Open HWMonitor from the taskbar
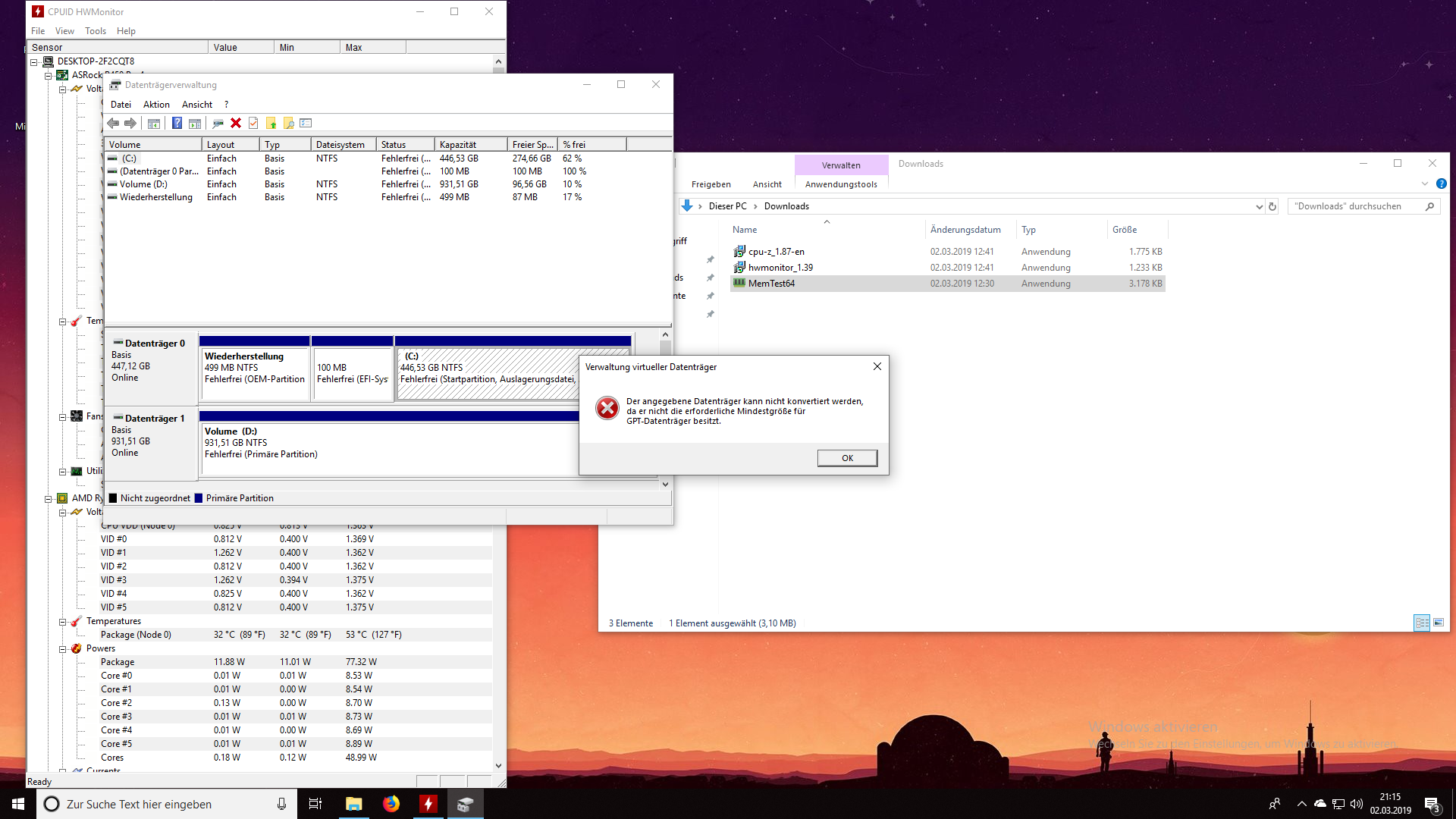The height and width of the screenshot is (819, 1456). click(428, 803)
